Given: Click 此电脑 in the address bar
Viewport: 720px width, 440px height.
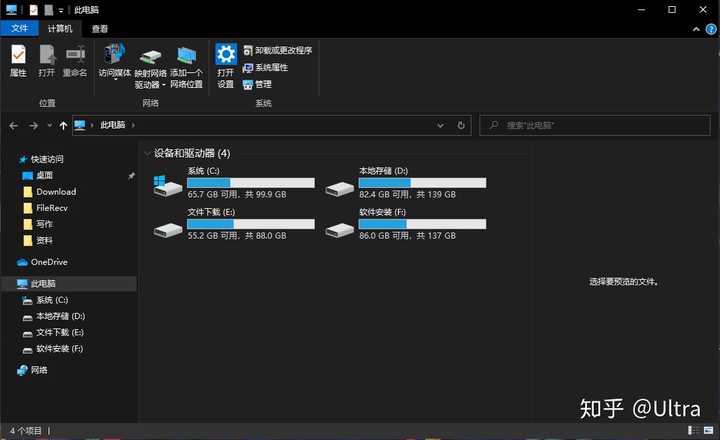Looking at the screenshot, I should [112, 125].
